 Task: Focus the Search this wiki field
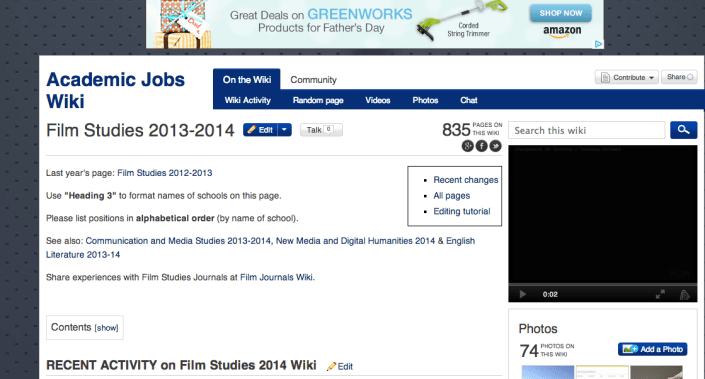click(x=587, y=130)
